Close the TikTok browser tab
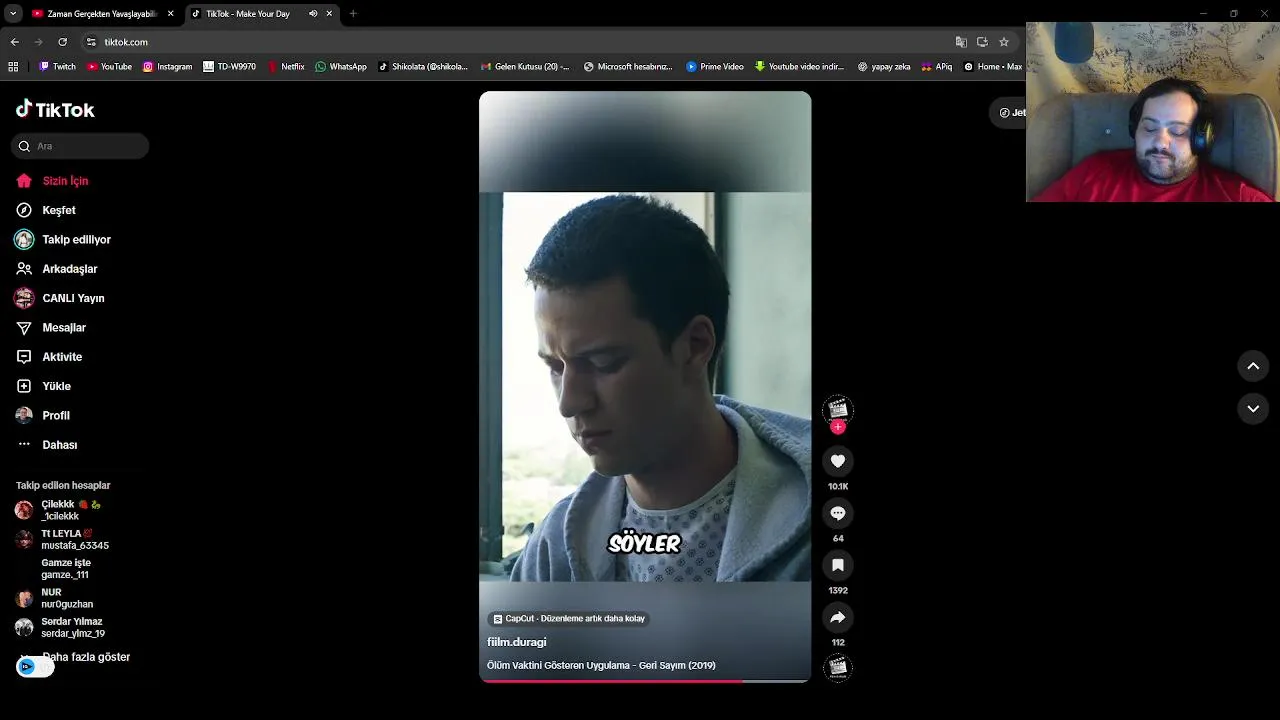The height and width of the screenshot is (720, 1280). click(329, 14)
